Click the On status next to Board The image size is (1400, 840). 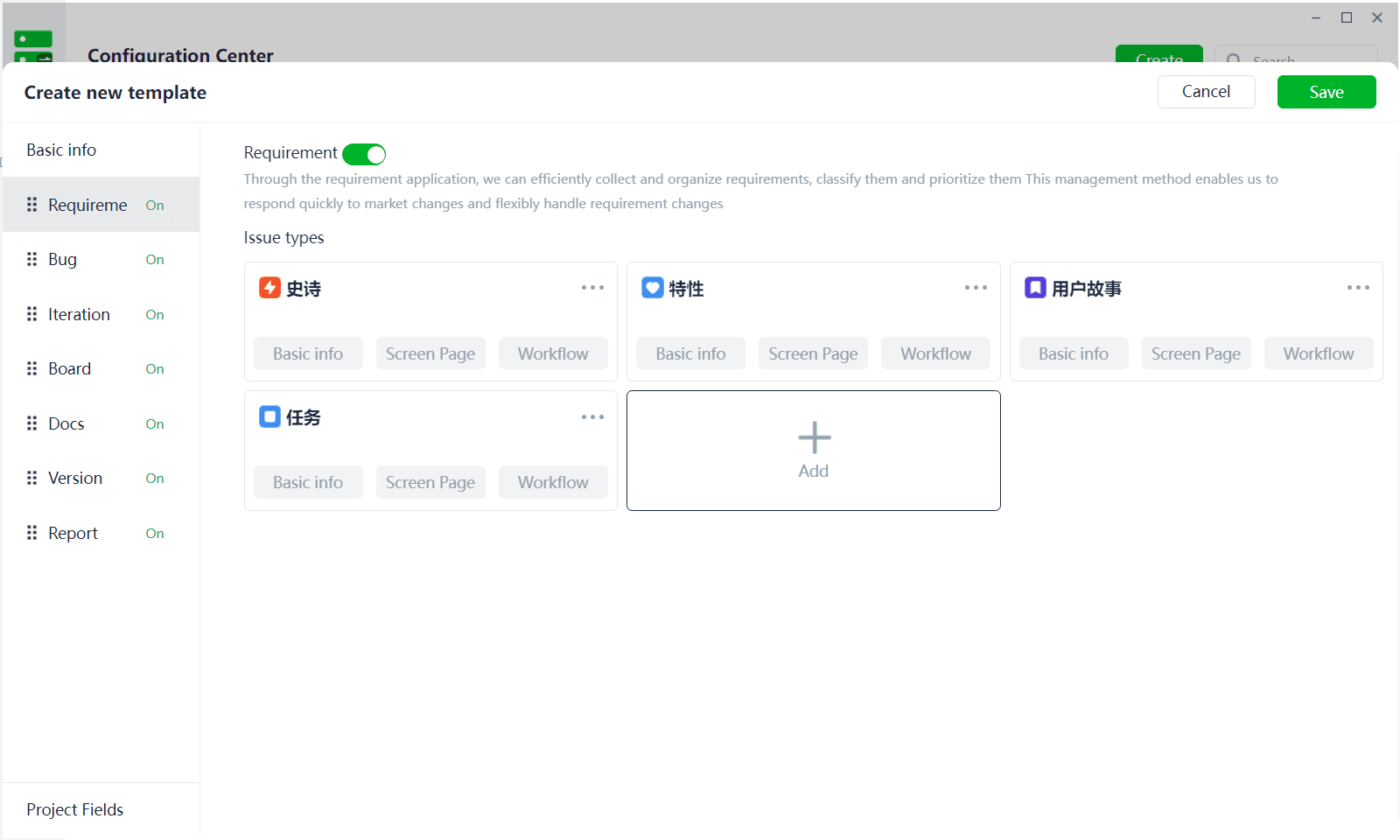coord(155,369)
